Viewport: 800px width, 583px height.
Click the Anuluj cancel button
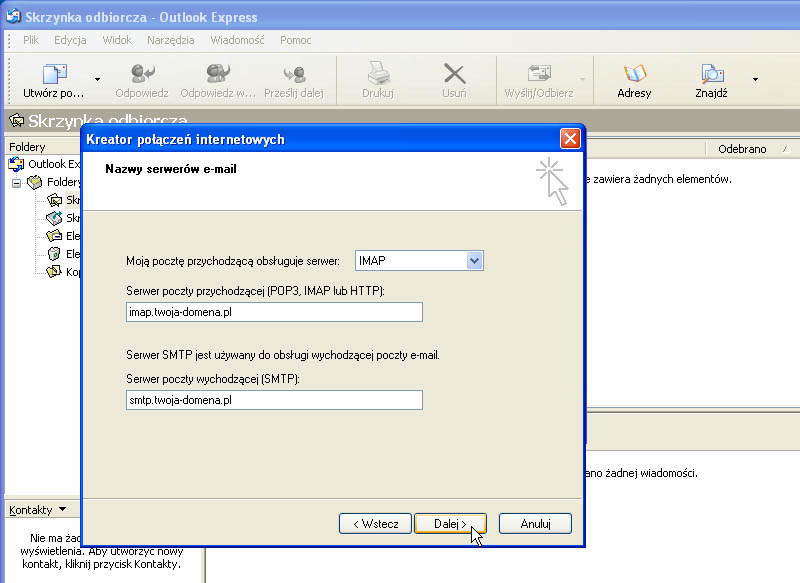(x=535, y=524)
